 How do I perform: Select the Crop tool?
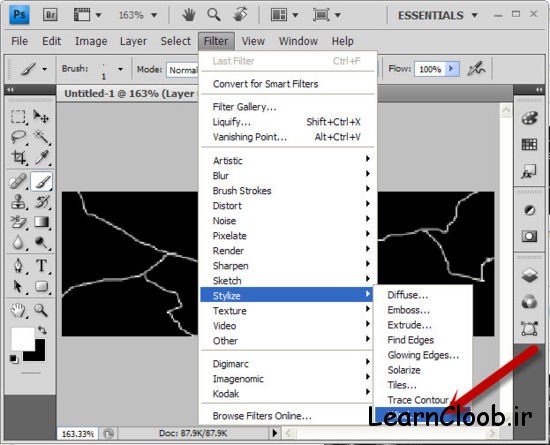tap(18, 157)
